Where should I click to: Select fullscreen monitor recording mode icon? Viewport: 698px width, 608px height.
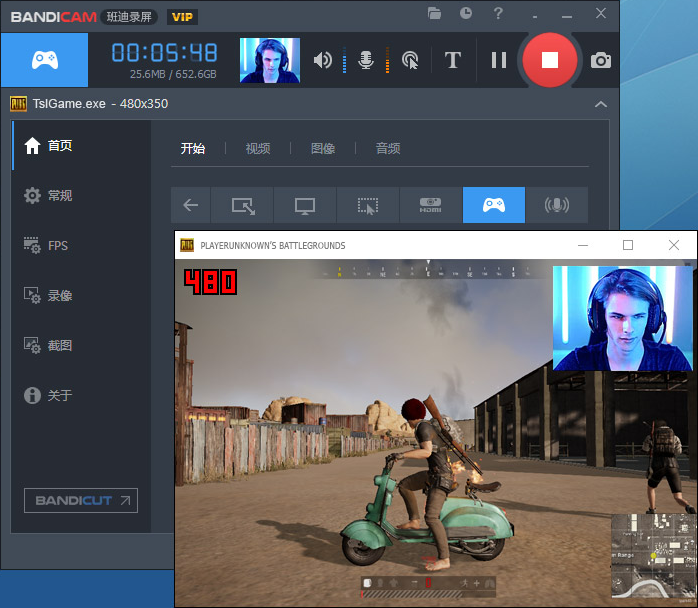pyautogui.click(x=305, y=205)
